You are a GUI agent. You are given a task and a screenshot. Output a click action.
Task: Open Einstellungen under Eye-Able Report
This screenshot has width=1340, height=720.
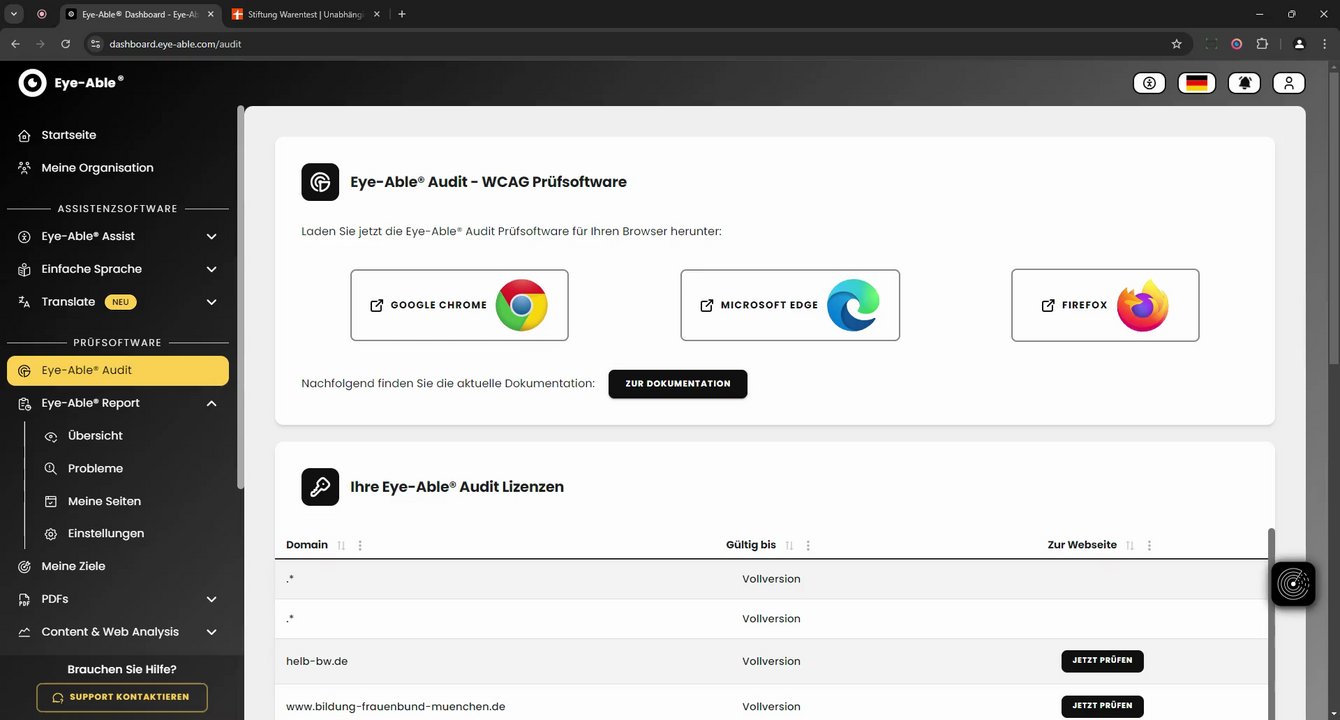click(x=106, y=534)
